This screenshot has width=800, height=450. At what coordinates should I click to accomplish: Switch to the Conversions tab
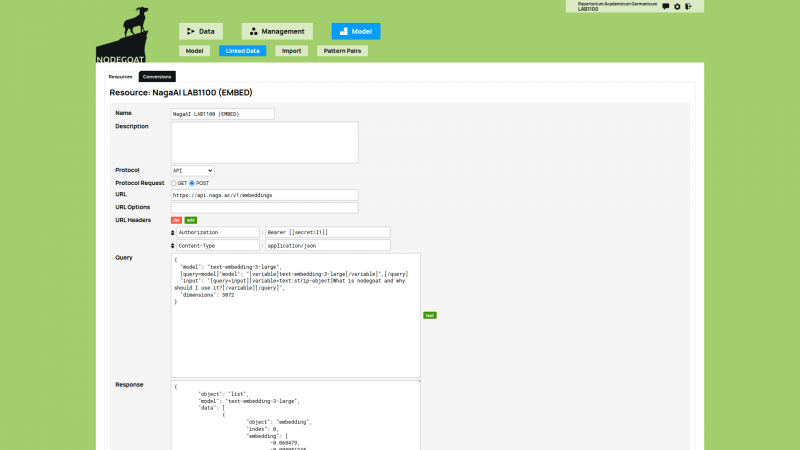pos(157,76)
